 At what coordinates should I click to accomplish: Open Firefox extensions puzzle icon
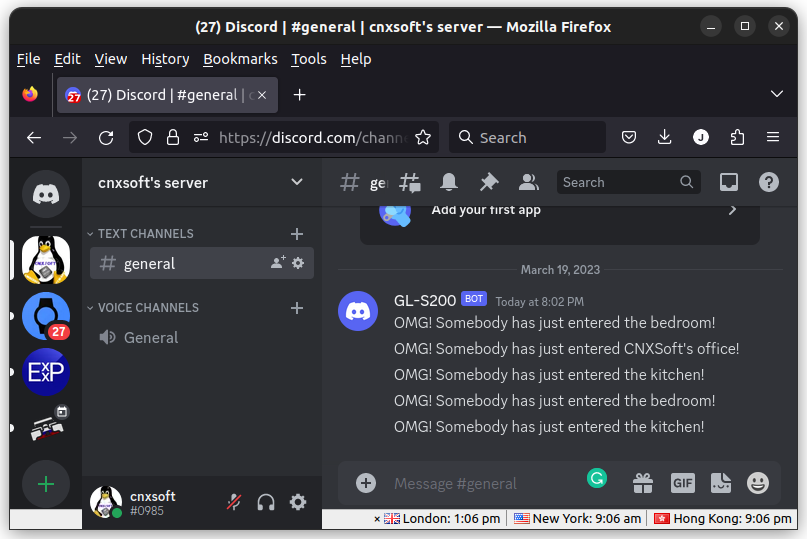coord(737,137)
